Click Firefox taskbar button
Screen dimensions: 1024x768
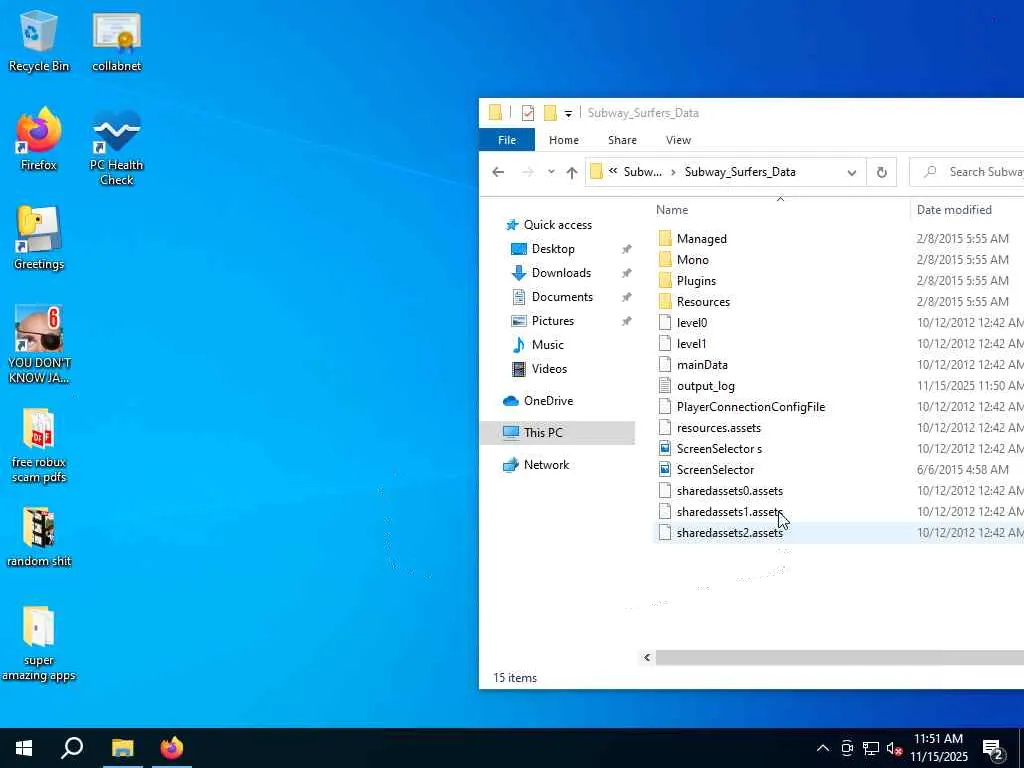172,748
